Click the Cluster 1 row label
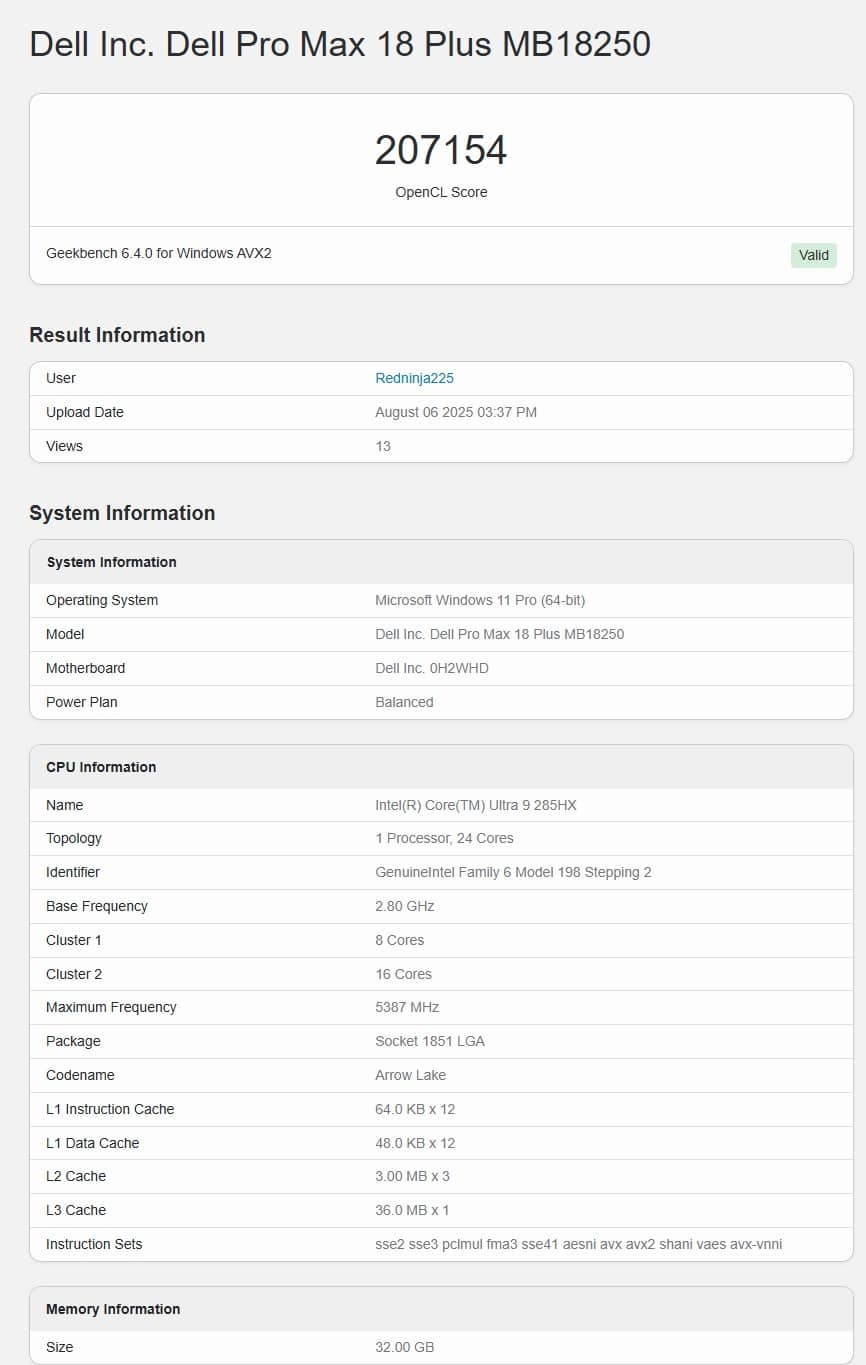Screen dimensions: 866x1365 click(74, 940)
